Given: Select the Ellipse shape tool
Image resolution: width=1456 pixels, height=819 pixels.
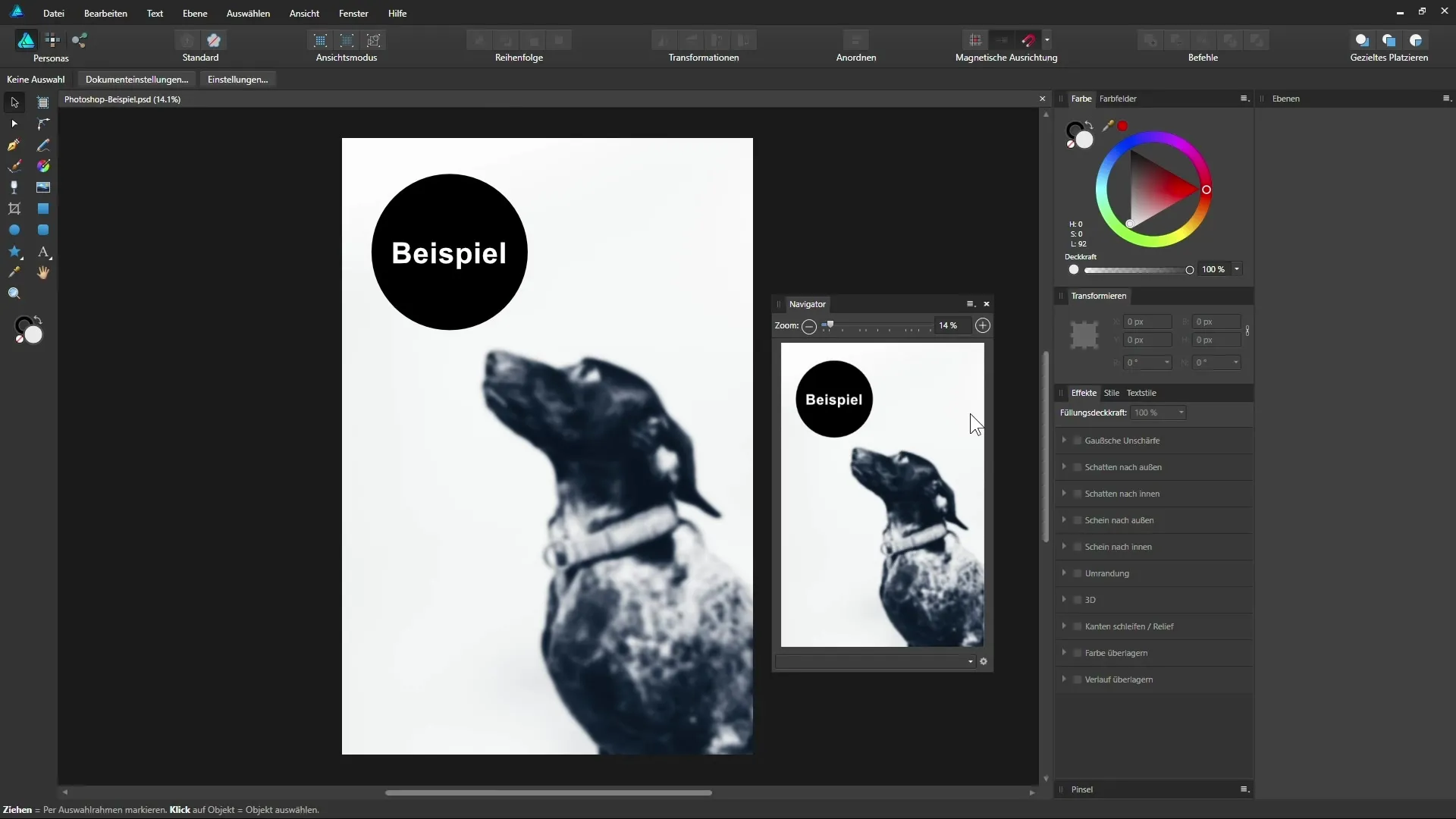Looking at the screenshot, I should (x=14, y=230).
